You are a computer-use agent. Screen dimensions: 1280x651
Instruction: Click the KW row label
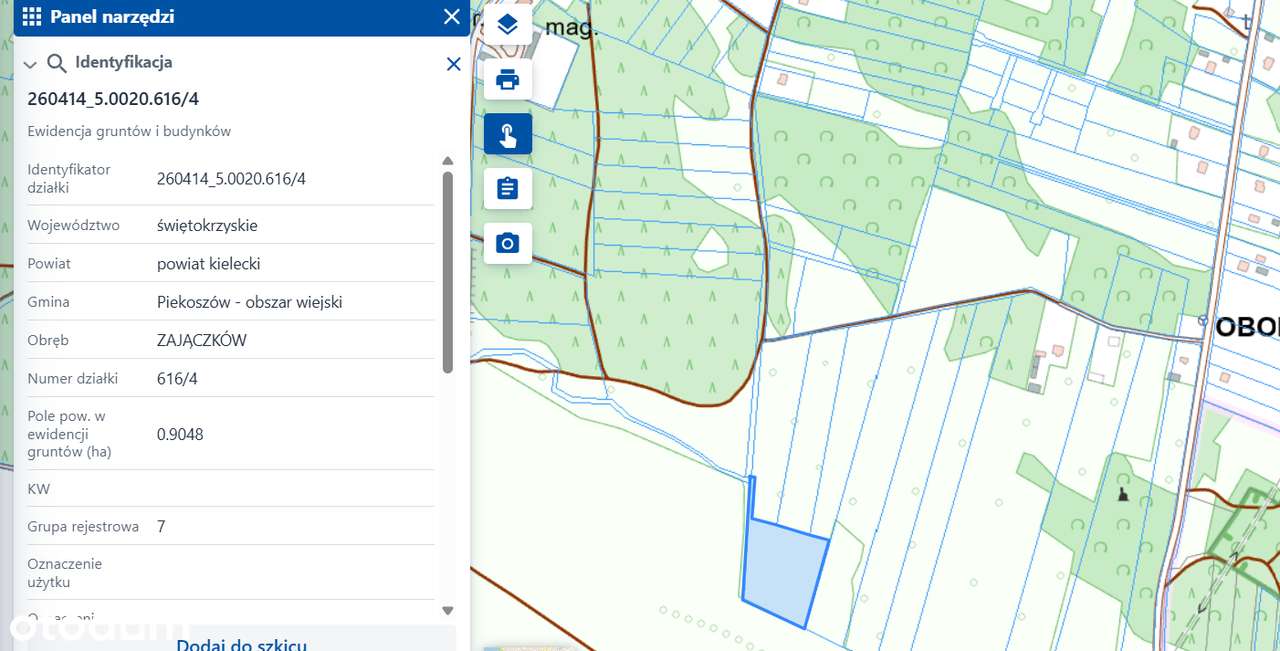pos(38,489)
